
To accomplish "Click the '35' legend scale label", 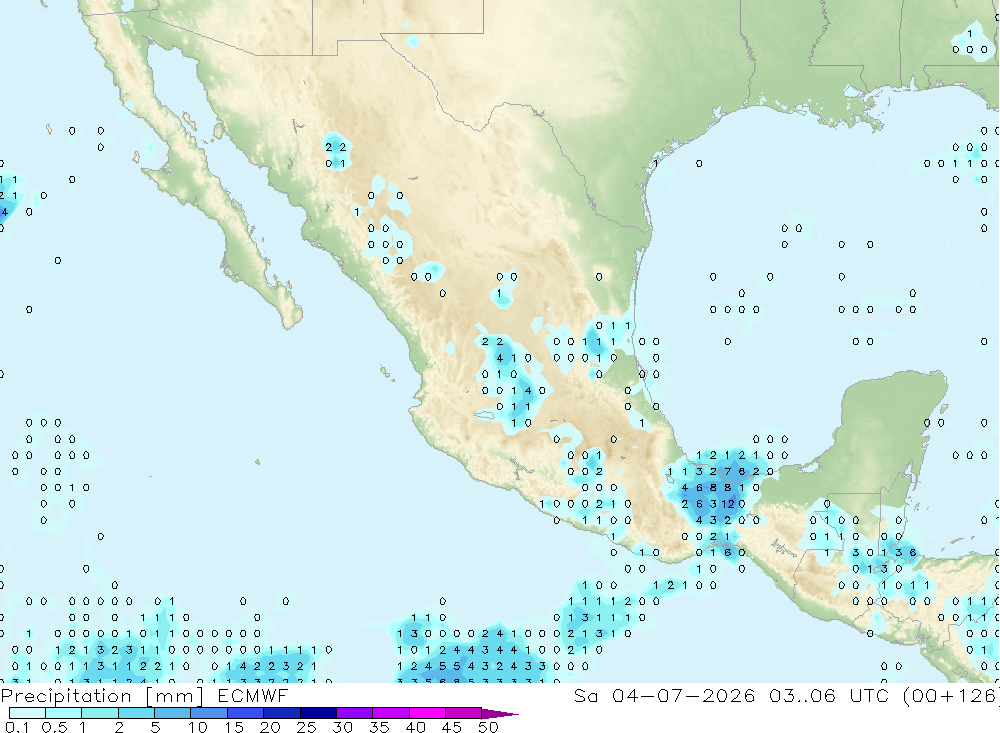I will 379,727.
